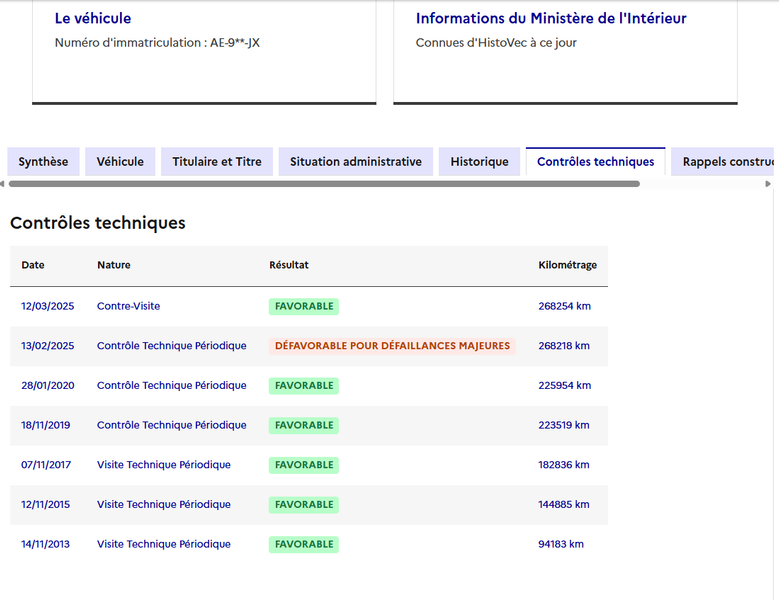779x600 pixels.
Task: Click Informations du Ministère de l'Intérieur heading
Action: click(551, 18)
